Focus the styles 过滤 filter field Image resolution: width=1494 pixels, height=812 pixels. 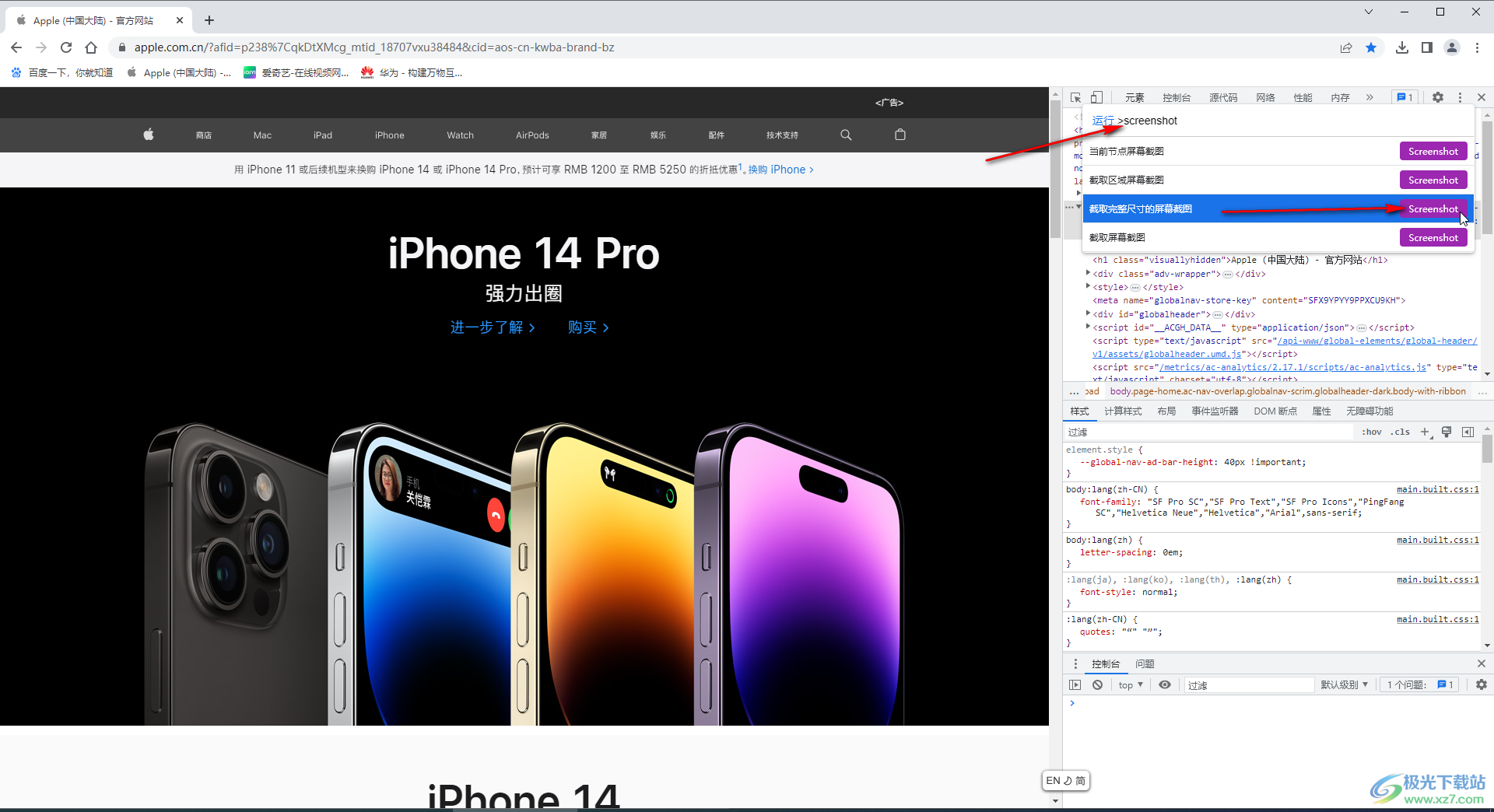tap(1208, 432)
